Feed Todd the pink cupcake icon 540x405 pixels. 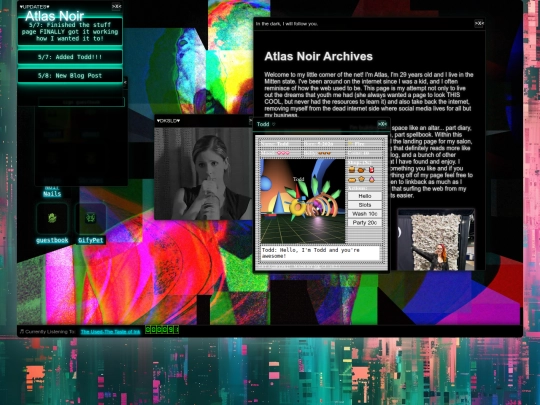371,179
